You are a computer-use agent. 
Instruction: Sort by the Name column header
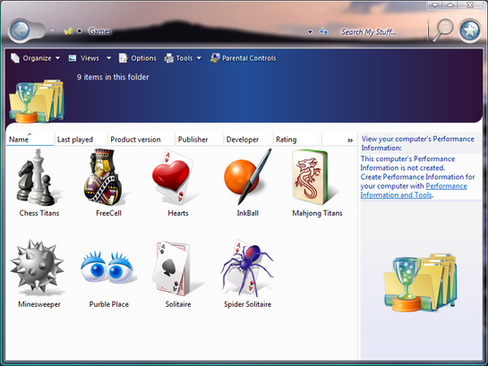[30, 139]
